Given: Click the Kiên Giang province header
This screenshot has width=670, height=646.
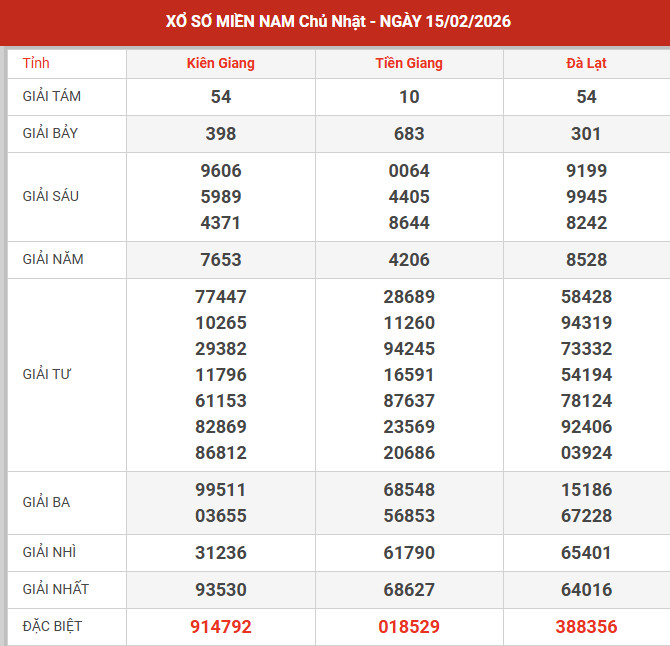Looking at the screenshot, I should [x=221, y=63].
